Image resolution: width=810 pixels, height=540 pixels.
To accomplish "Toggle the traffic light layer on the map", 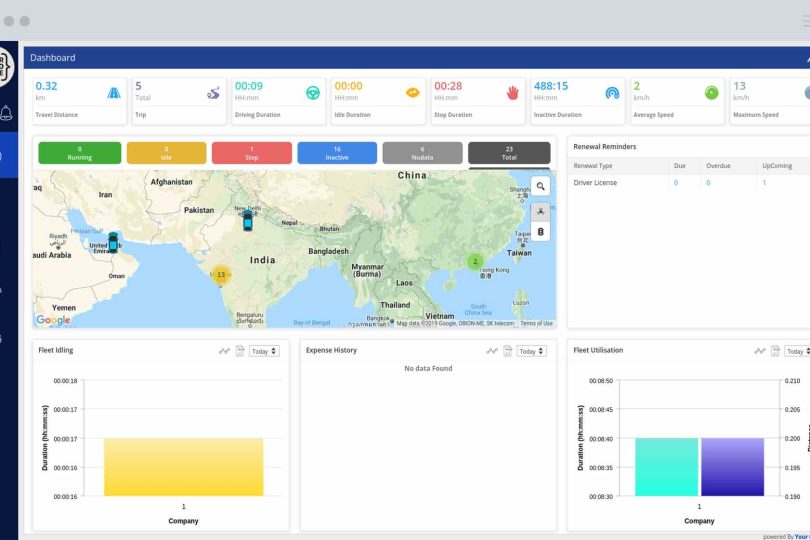I will click(x=541, y=232).
